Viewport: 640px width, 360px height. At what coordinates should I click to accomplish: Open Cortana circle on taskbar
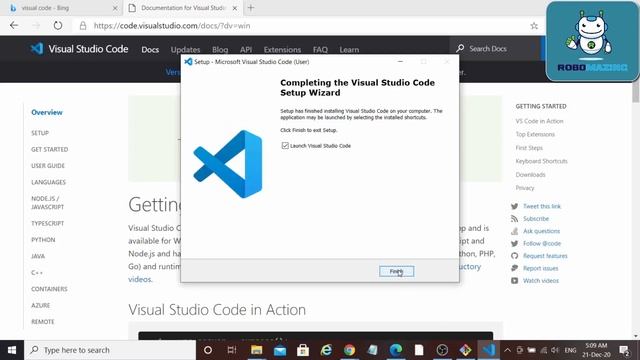click(208, 350)
